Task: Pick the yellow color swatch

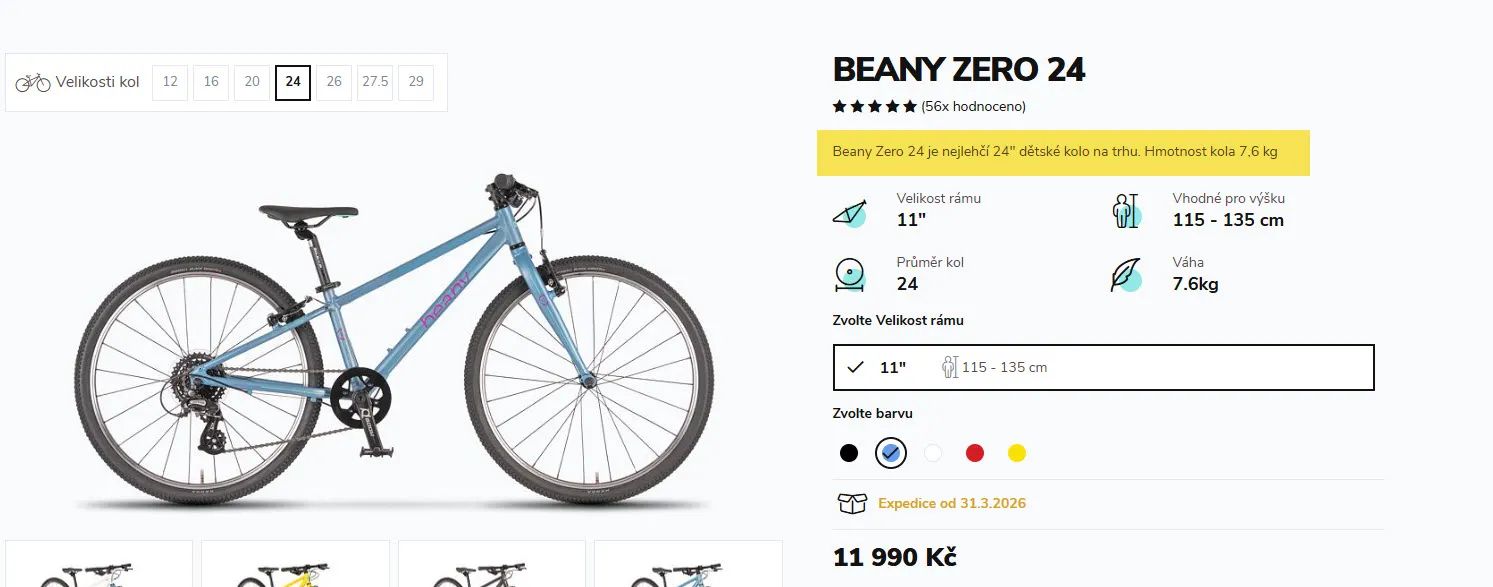Action: (x=1017, y=453)
